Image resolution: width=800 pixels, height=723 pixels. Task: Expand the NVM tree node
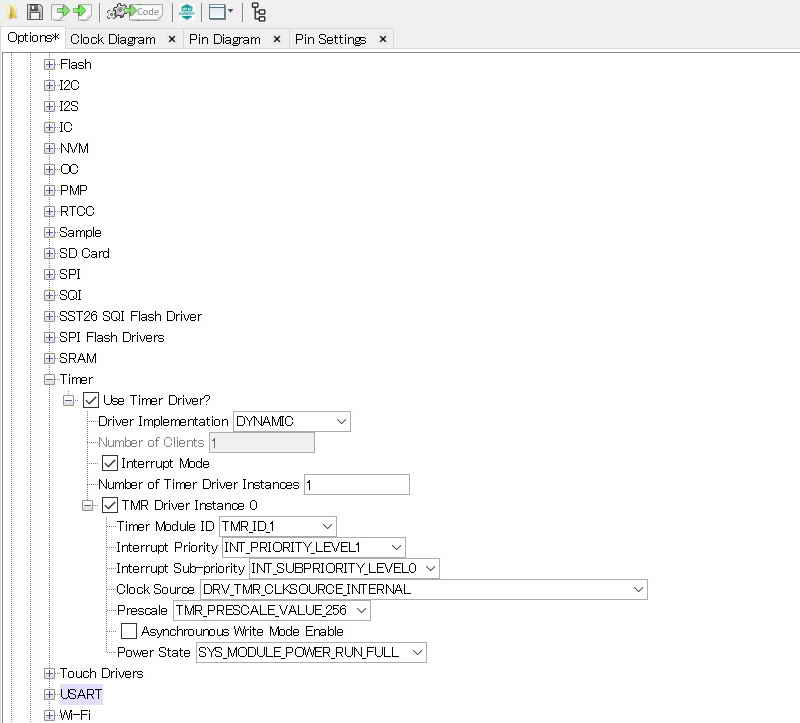click(x=49, y=148)
